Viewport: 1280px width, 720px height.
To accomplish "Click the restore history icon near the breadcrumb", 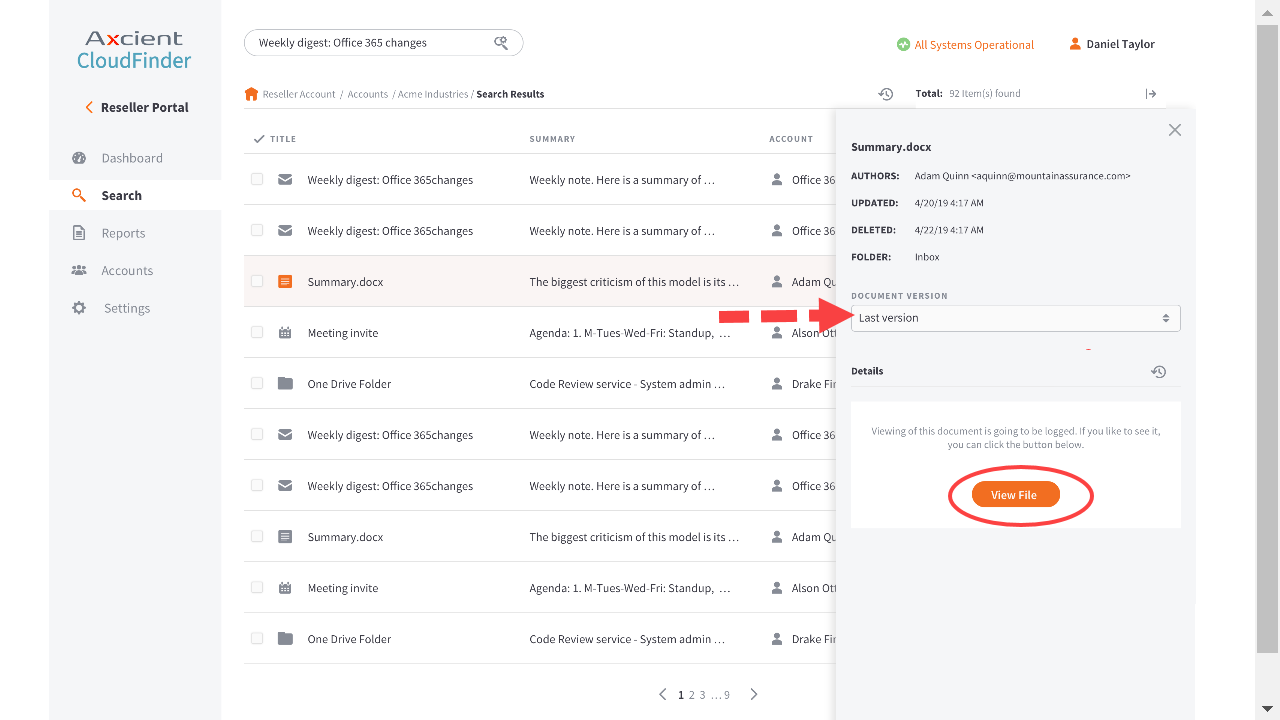I will [x=885, y=94].
